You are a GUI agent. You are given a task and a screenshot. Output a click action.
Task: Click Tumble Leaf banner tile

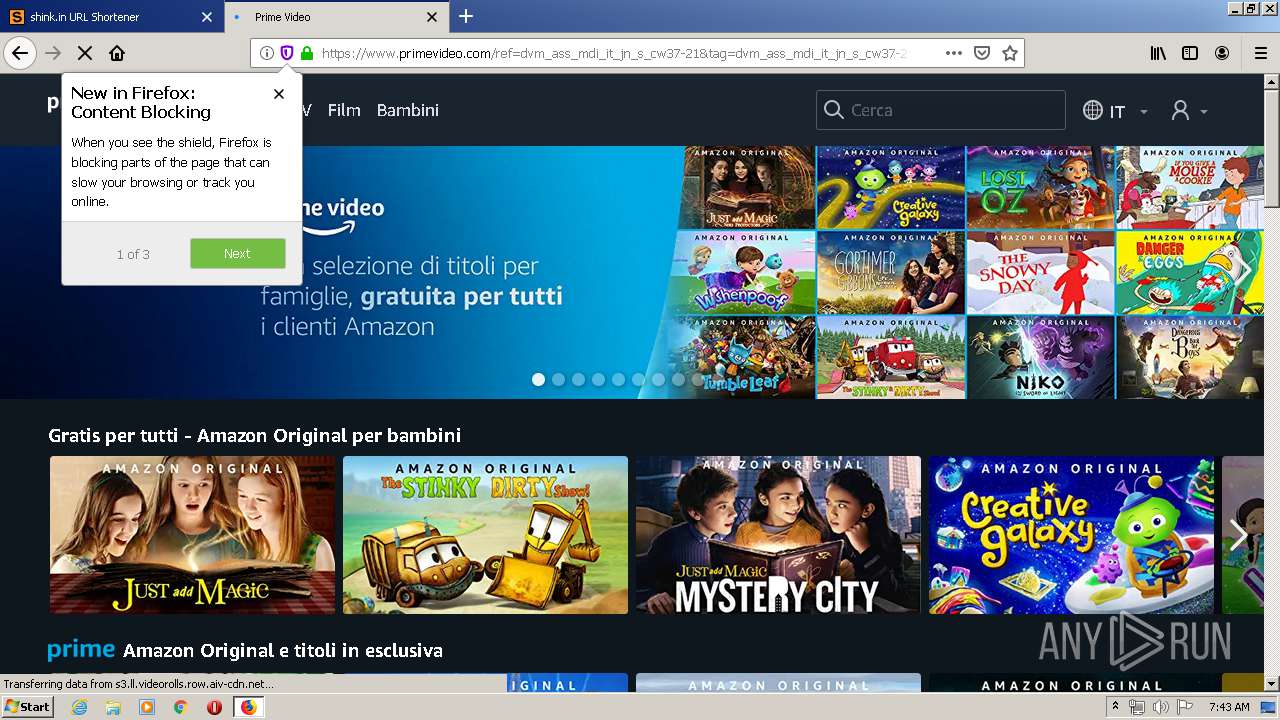pyautogui.click(x=742, y=358)
